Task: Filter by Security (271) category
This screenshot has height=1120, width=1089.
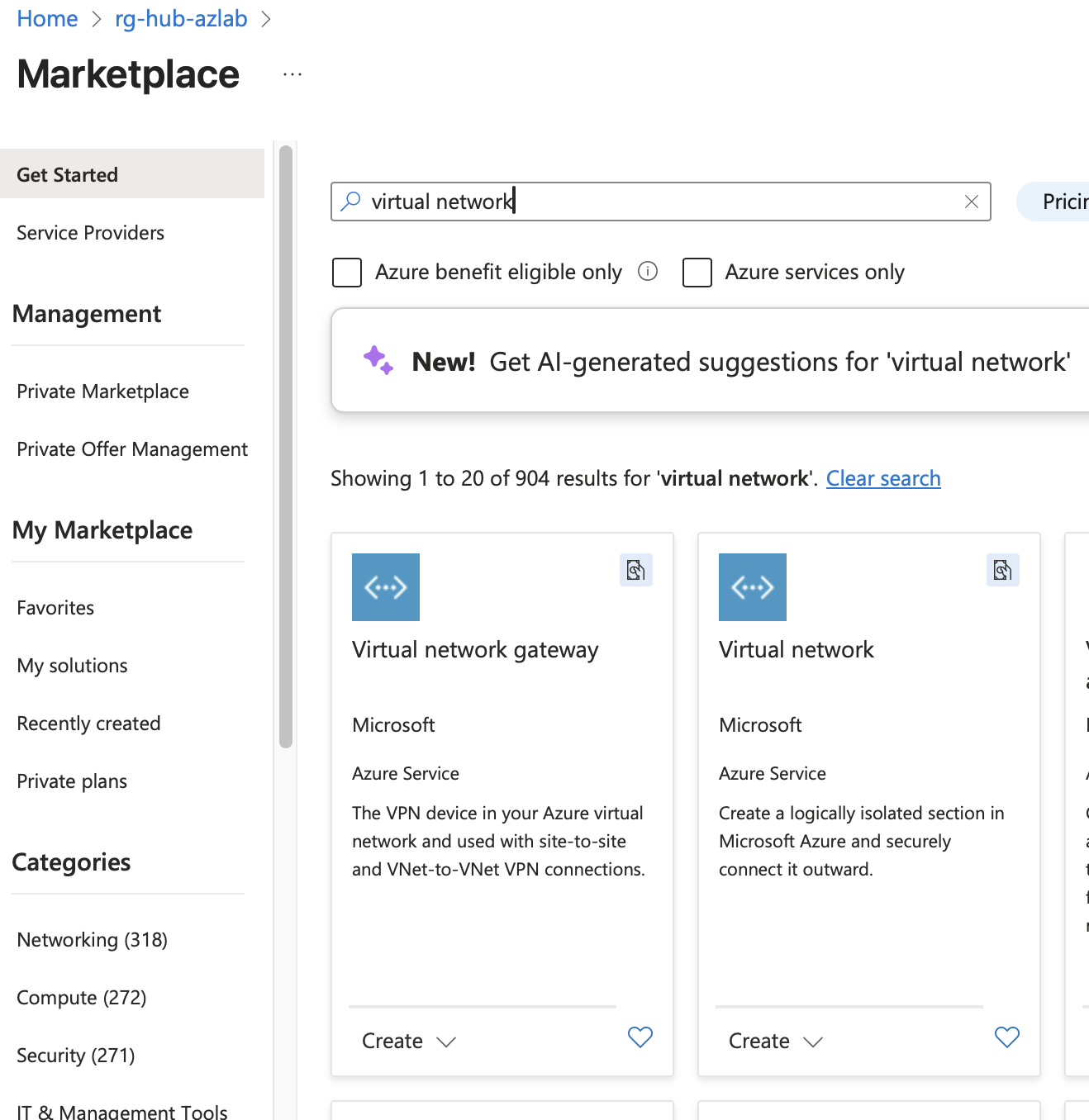Action: pyautogui.click(x=75, y=1056)
